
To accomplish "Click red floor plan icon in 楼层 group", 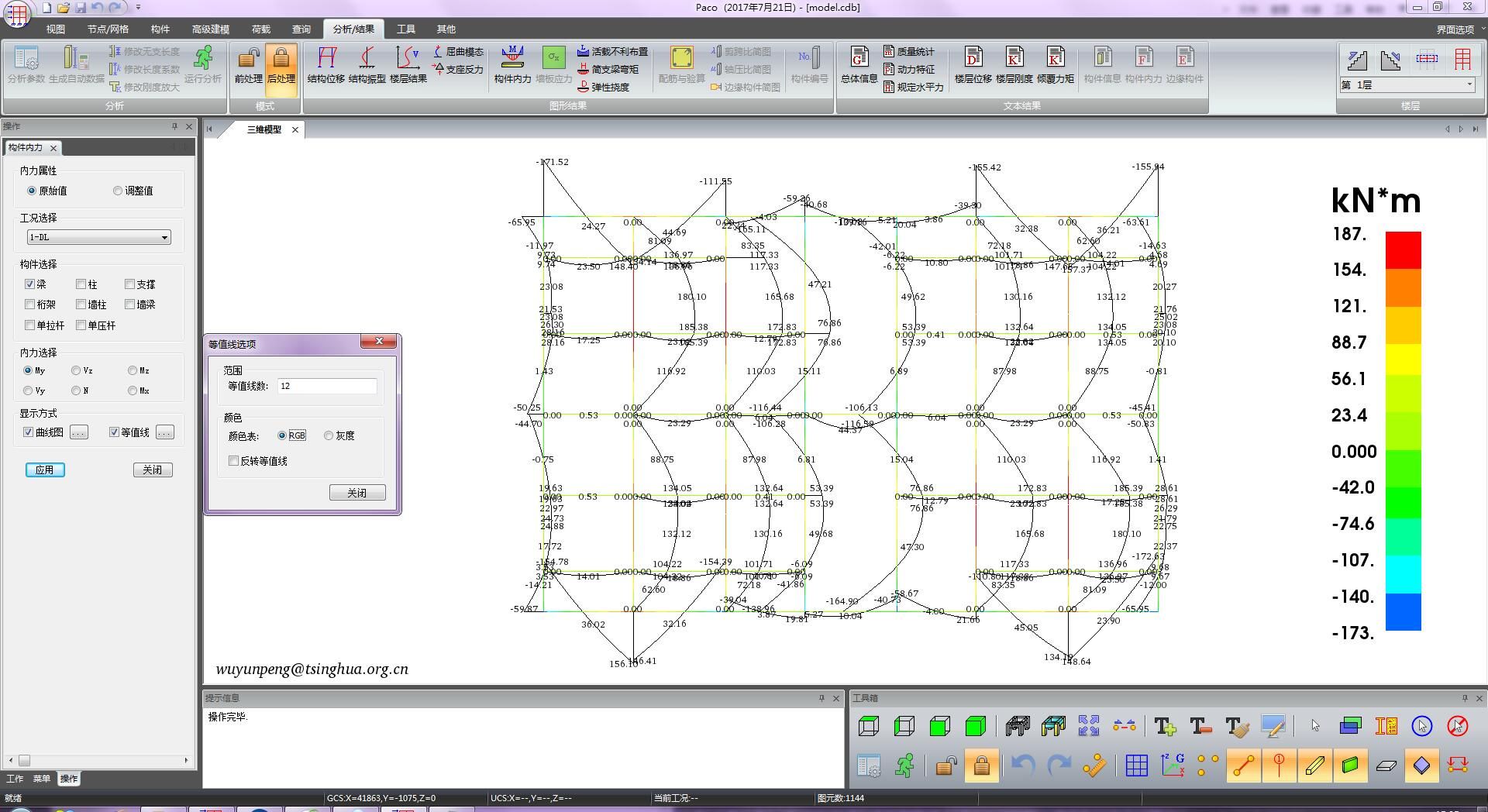I will (x=1462, y=59).
